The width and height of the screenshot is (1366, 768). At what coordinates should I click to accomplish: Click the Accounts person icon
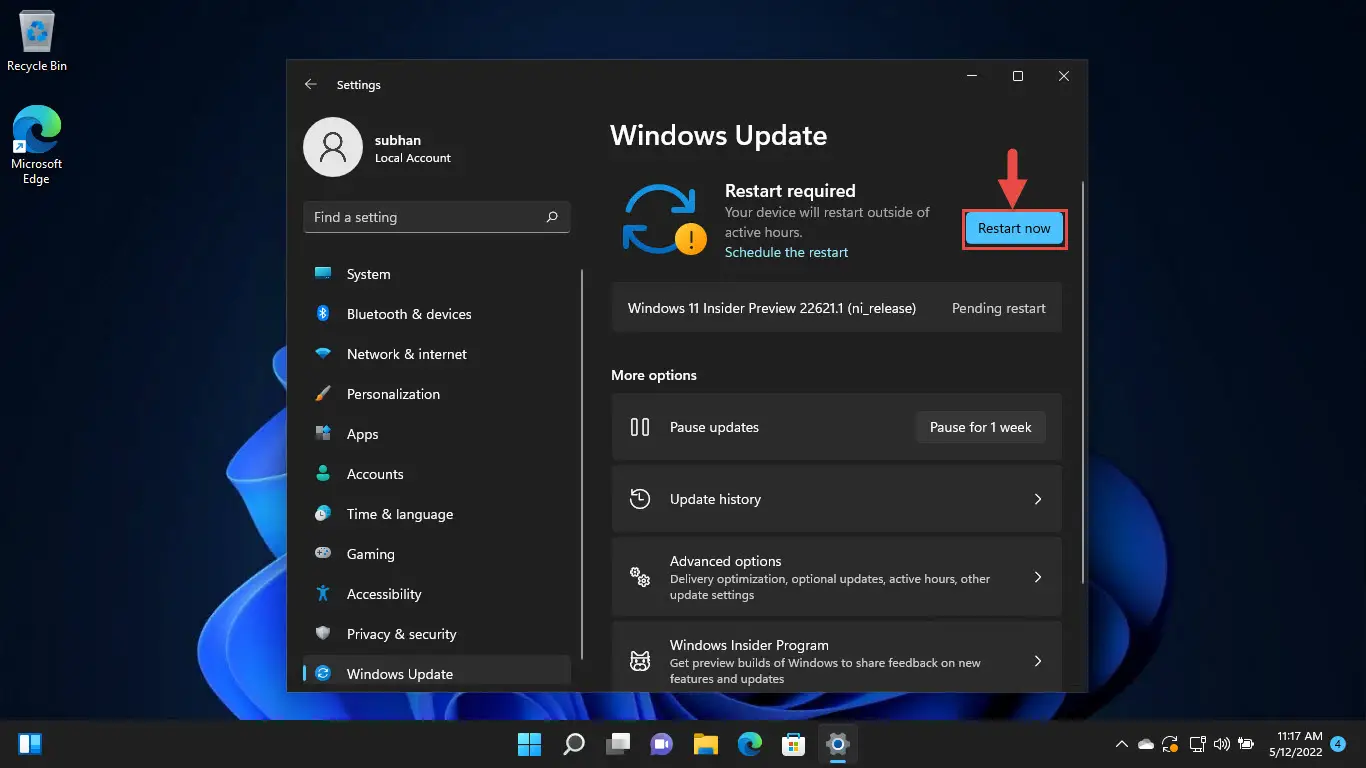(323, 474)
